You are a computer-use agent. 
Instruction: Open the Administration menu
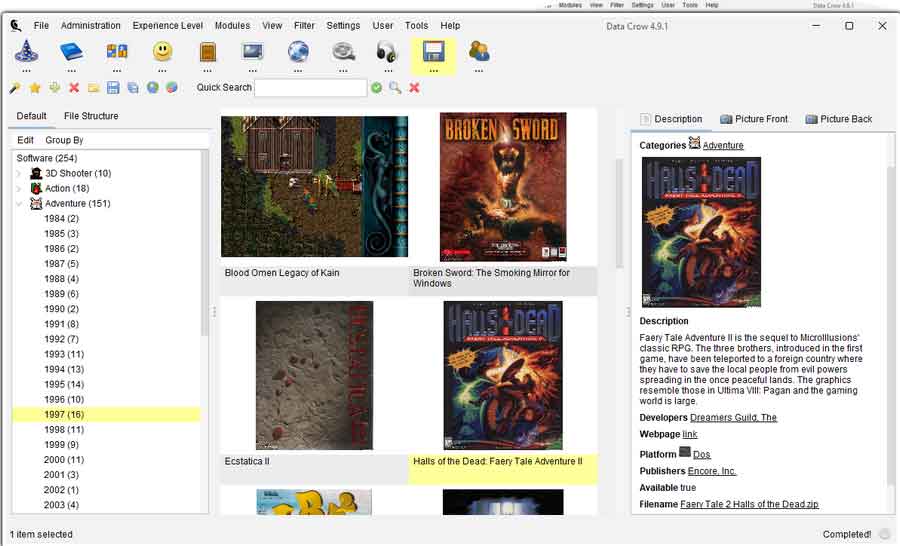click(91, 26)
